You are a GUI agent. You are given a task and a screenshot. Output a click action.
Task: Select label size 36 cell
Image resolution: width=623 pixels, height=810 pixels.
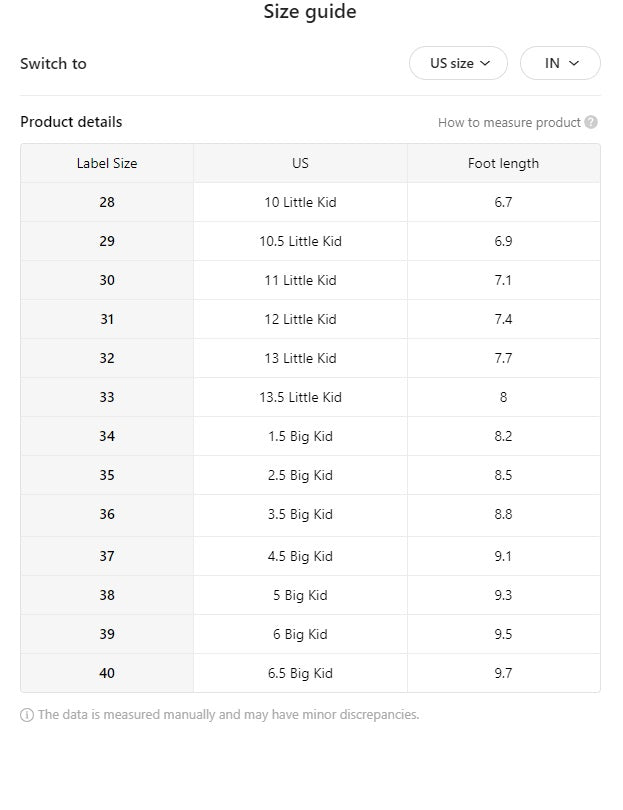[x=107, y=514]
